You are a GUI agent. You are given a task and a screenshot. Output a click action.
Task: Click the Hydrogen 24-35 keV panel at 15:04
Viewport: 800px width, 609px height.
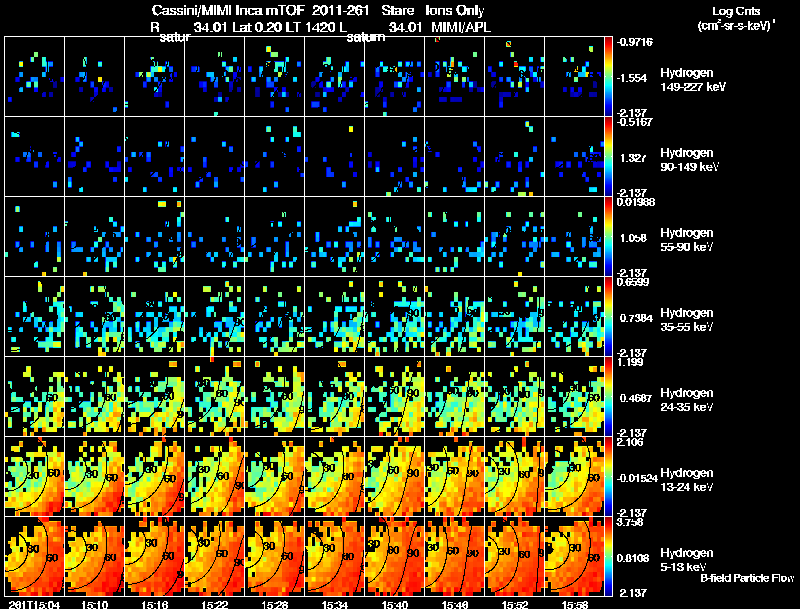pyautogui.click(x=35, y=397)
